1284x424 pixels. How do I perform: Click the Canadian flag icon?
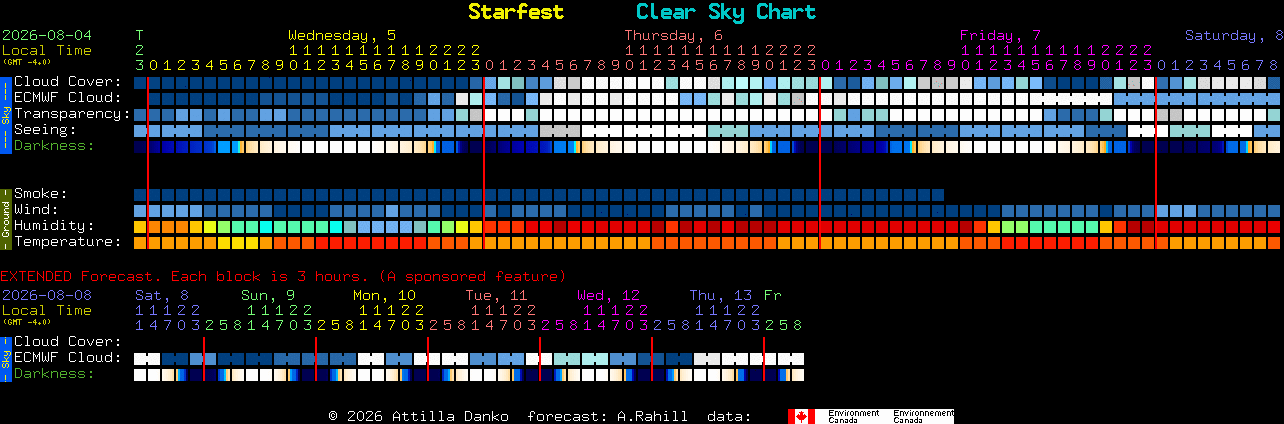[x=801, y=416]
